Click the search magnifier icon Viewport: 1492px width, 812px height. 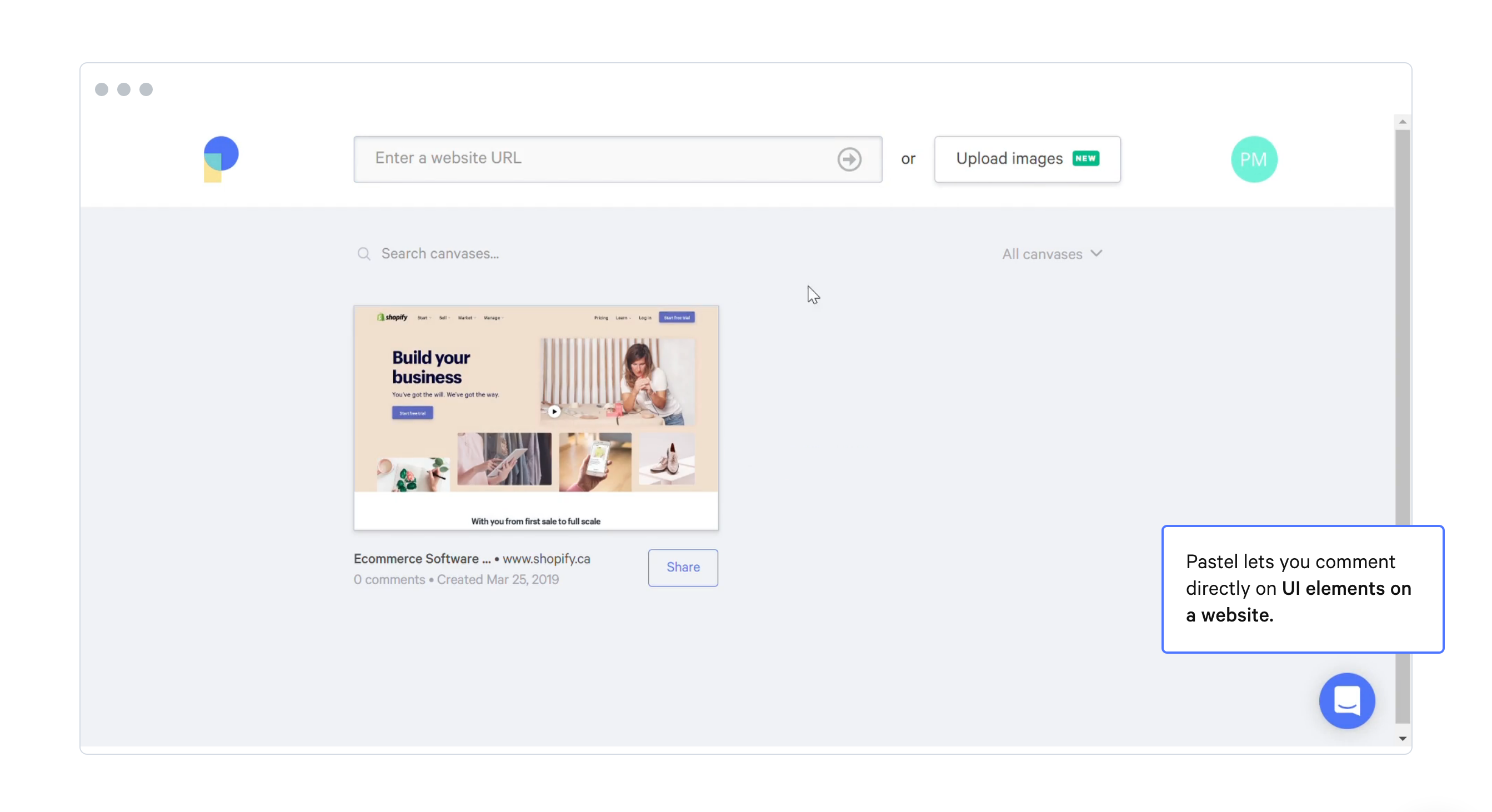tap(364, 254)
